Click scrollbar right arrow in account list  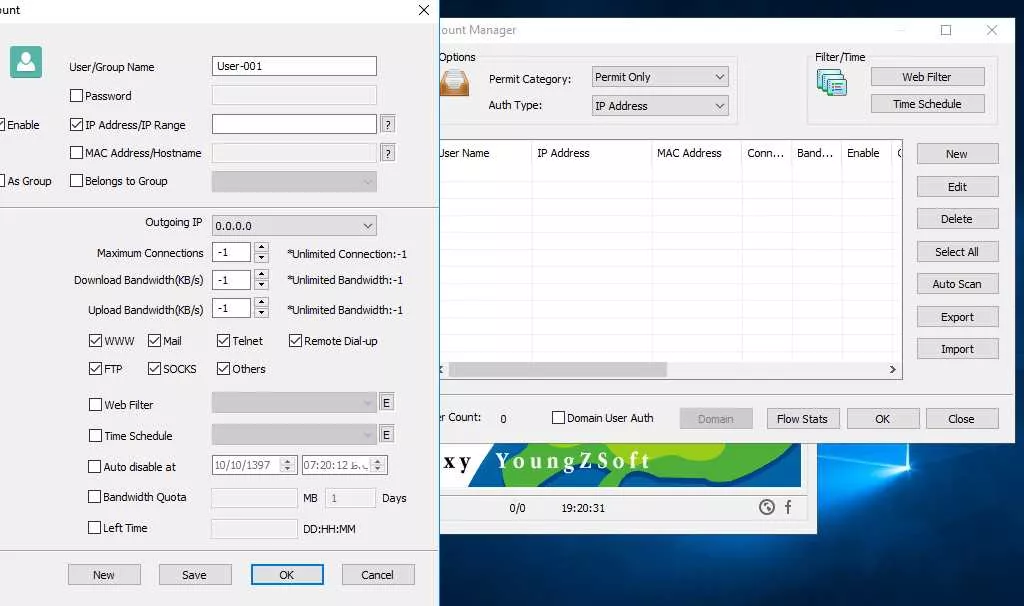(893, 370)
